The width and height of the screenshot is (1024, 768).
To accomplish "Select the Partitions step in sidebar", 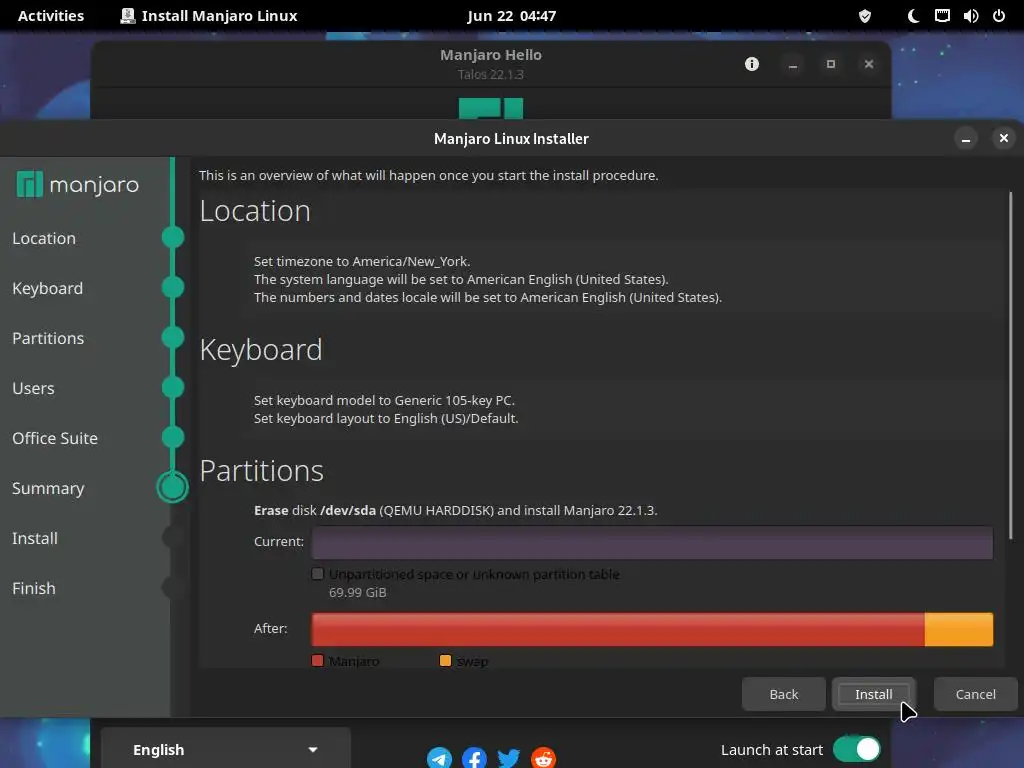I will click(x=48, y=338).
